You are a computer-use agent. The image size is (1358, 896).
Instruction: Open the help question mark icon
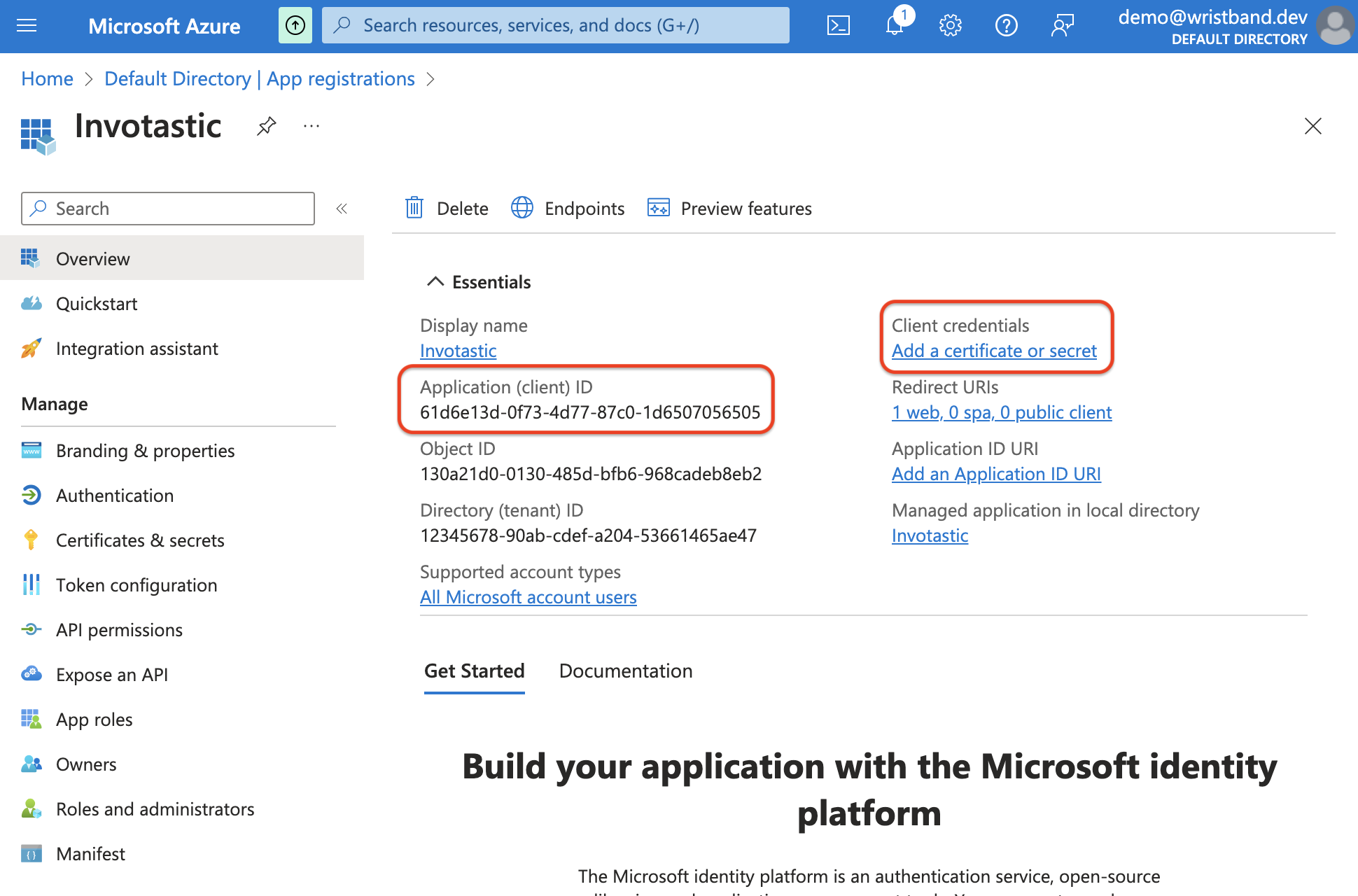click(x=1007, y=26)
